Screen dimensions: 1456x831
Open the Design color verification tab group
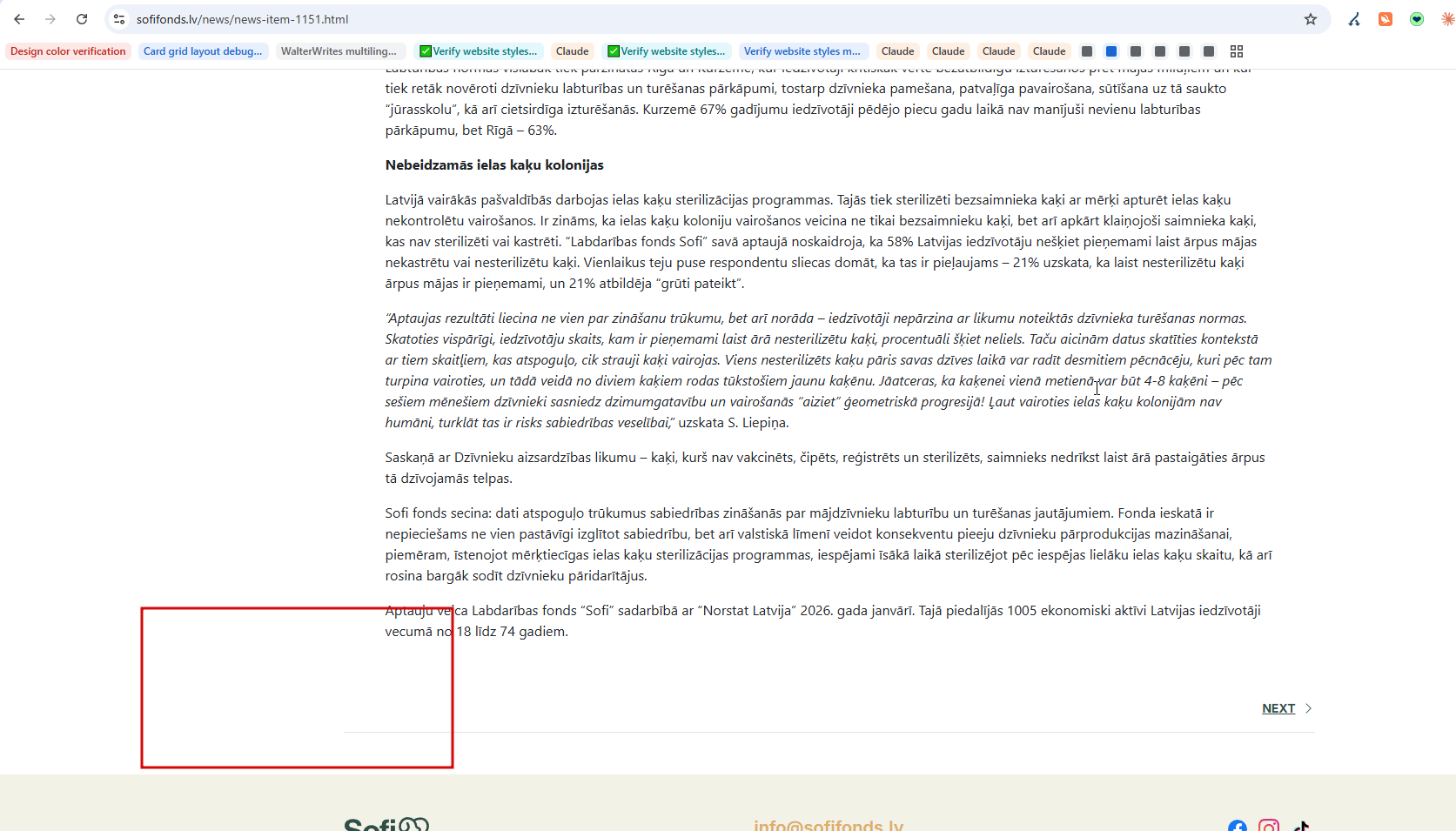click(x=68, y=51)
